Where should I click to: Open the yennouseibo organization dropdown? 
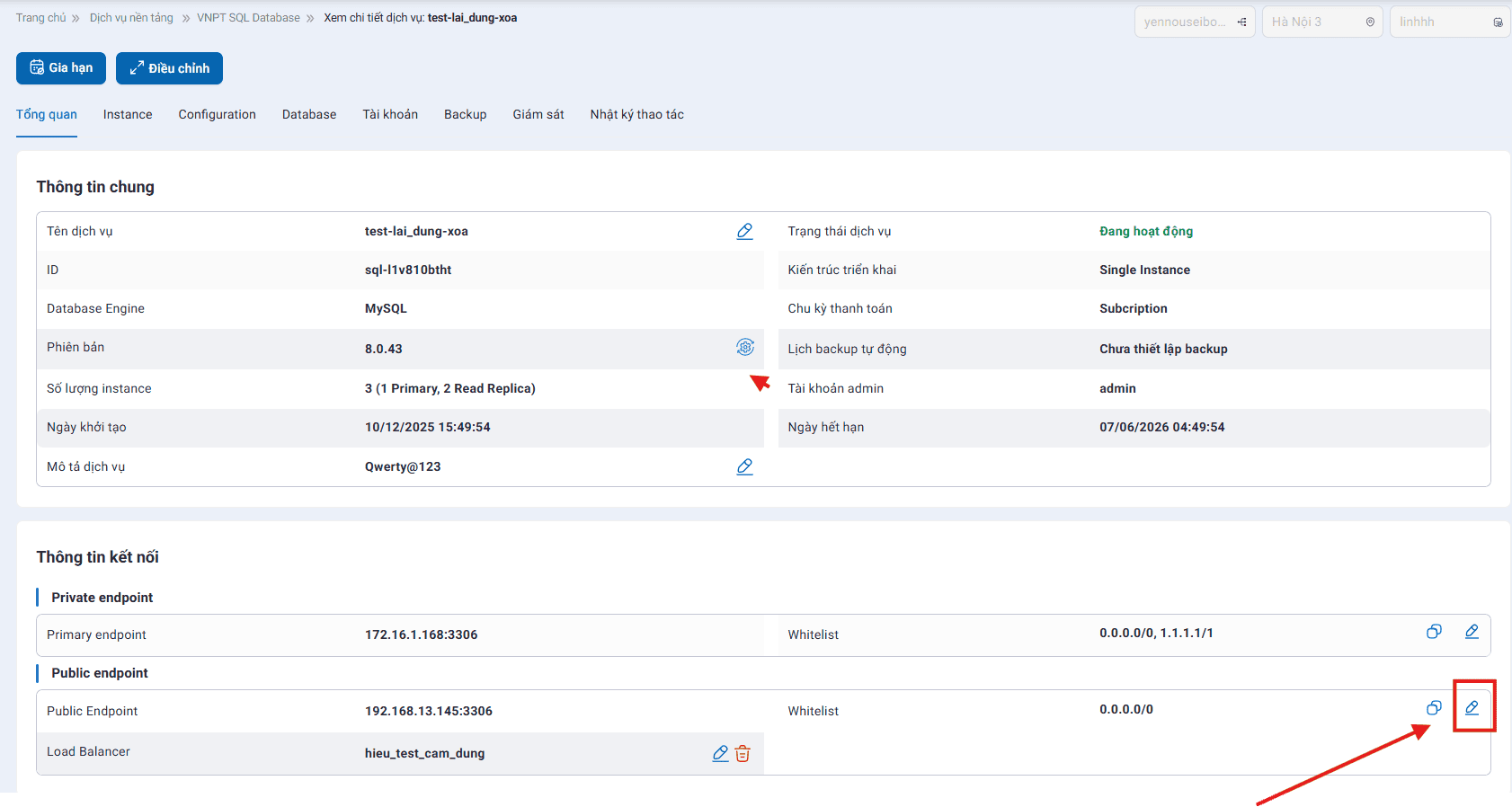1194,22
